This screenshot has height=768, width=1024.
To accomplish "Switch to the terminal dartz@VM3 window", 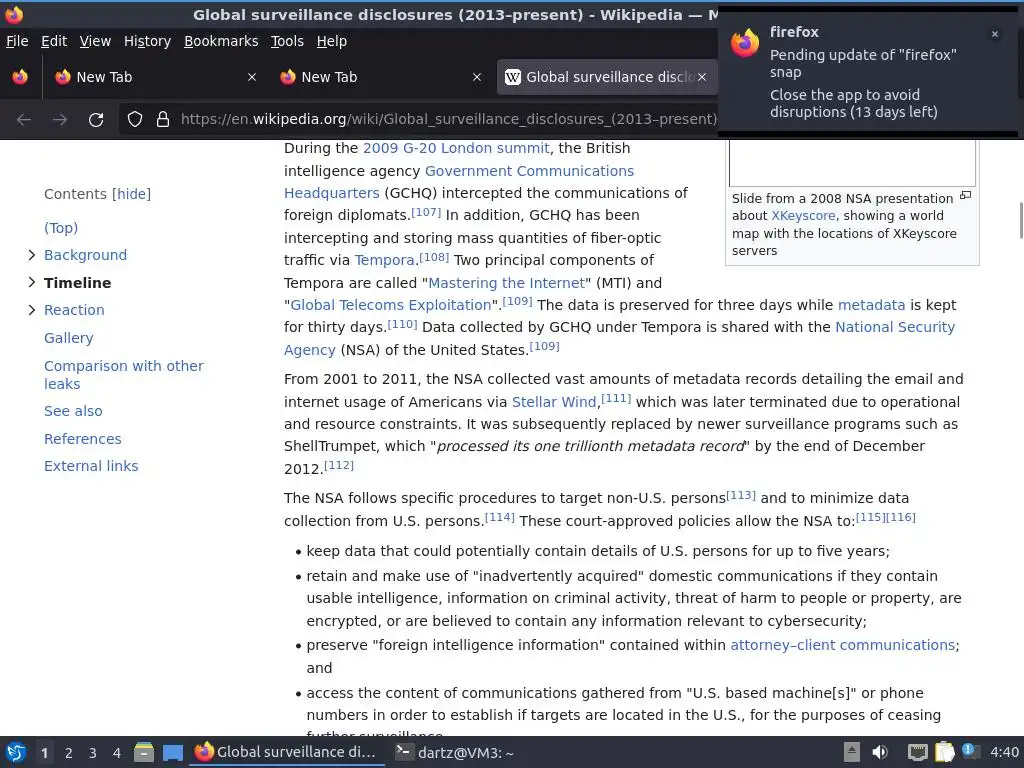I will [455, 753].
